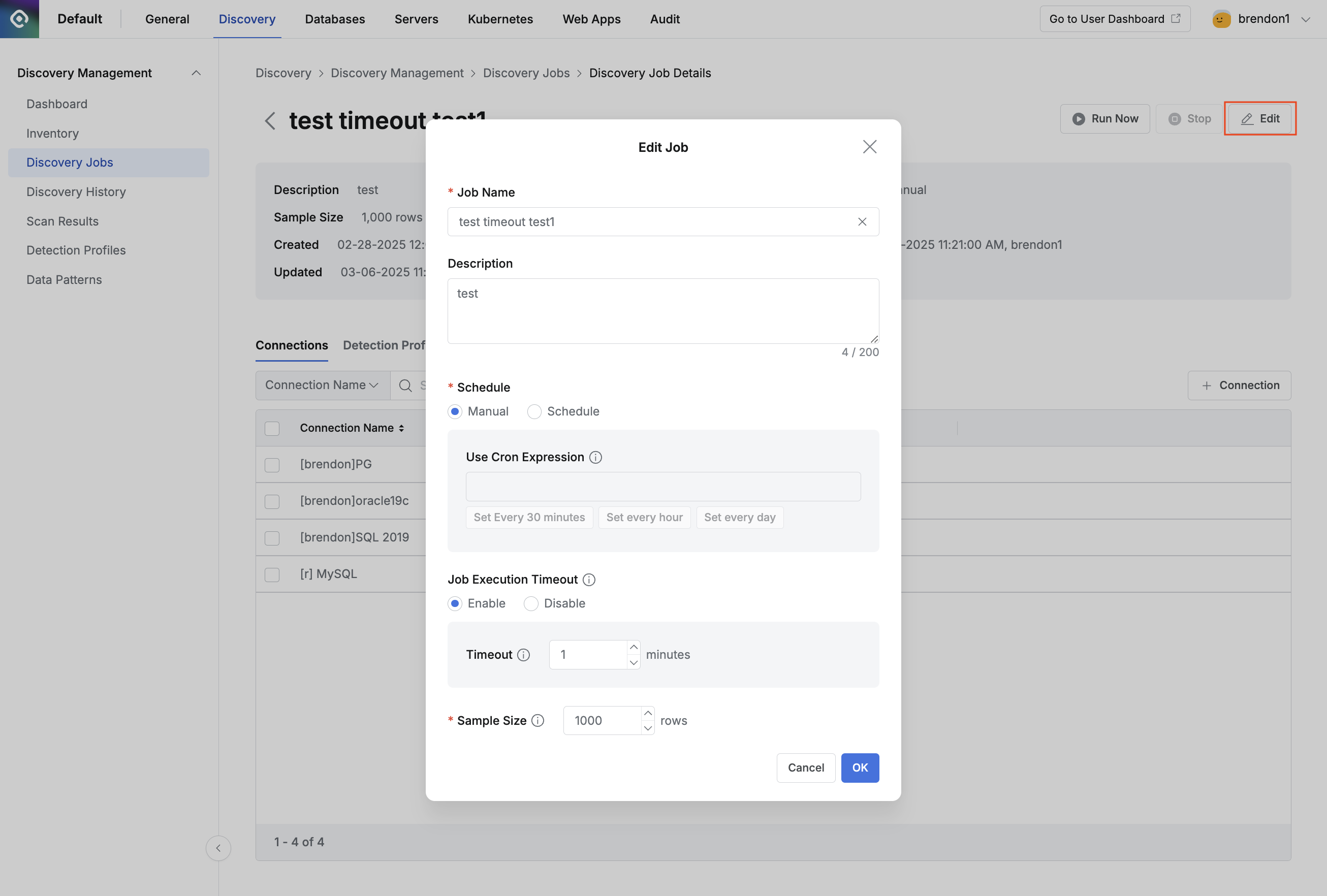Clear the Job Name field with X icon
Image resolution: width=1327 pixels, height=896 pixels.
click(862, 221)
